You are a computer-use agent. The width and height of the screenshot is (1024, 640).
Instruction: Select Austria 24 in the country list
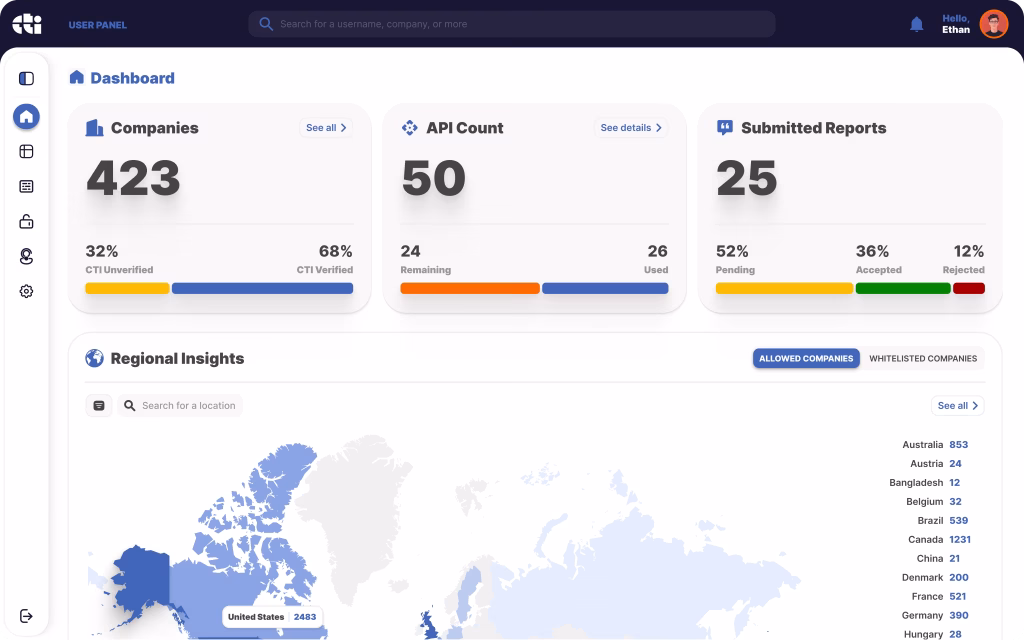[936, 464]
